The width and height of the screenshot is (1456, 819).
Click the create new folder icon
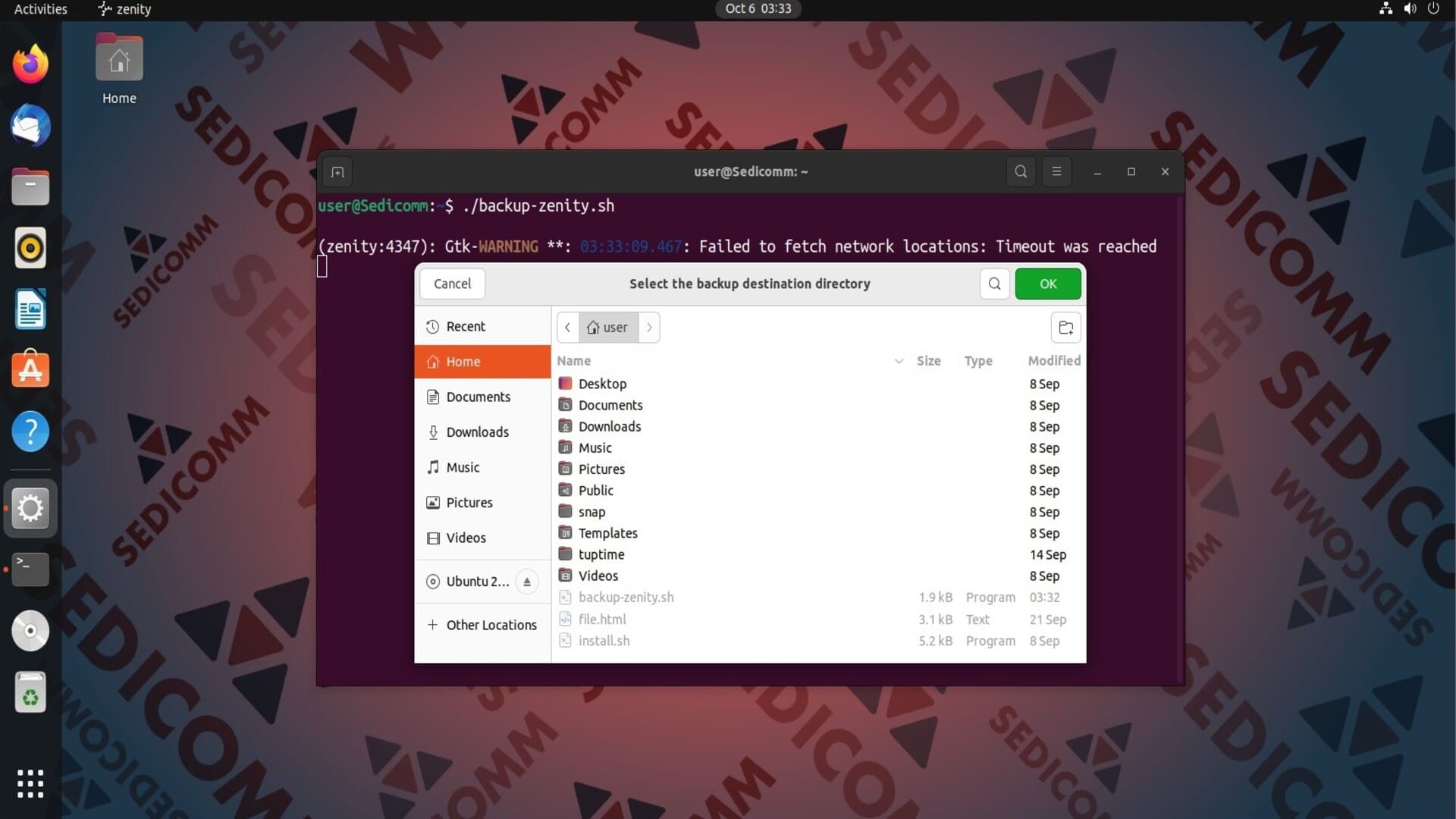[x=1065, y=328]
